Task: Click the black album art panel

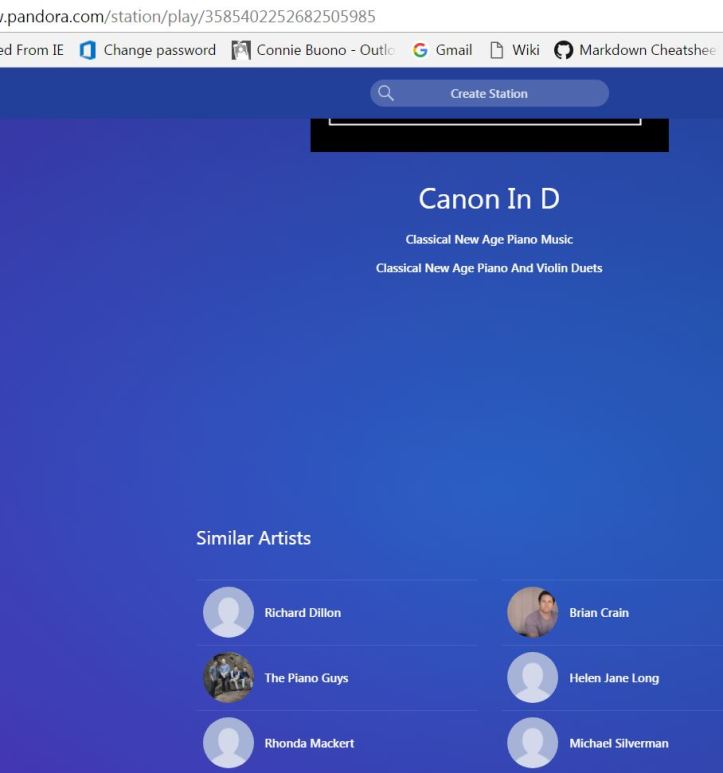Action: (x=489, y=138)
